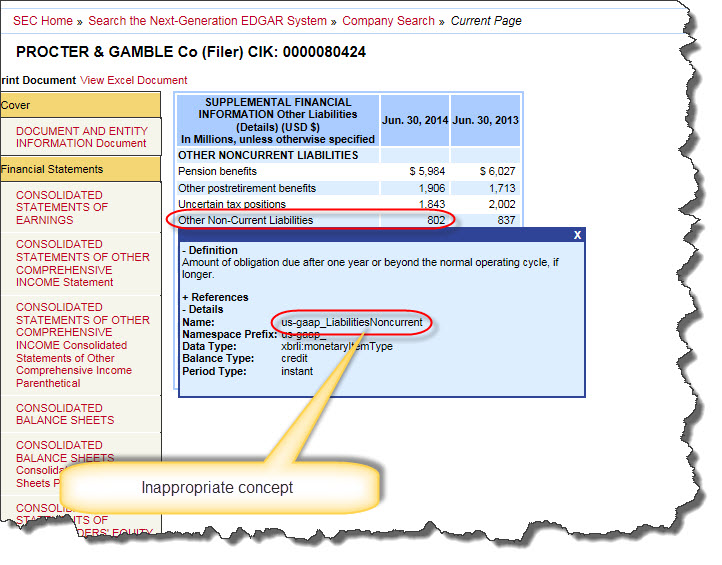Click the Uncertain tax positions row label
Screen dimensions: 722x565
[232, 204]
